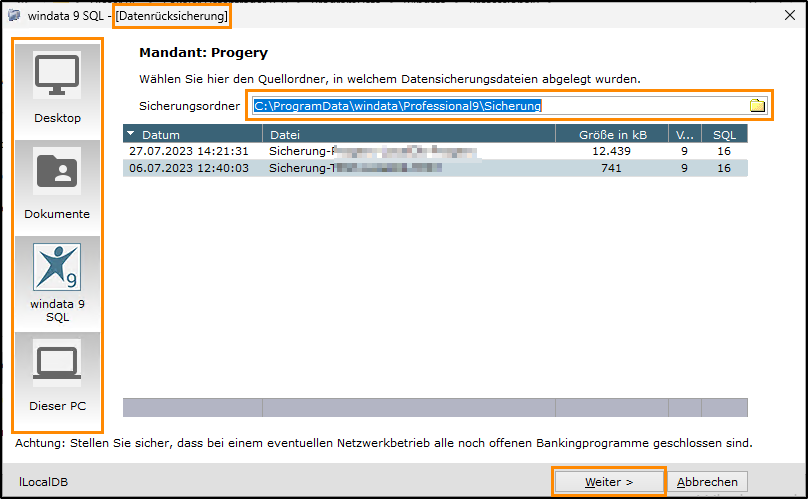
Task: Browse folder with yellow folder icon
Action: click(x=757, y=106)
